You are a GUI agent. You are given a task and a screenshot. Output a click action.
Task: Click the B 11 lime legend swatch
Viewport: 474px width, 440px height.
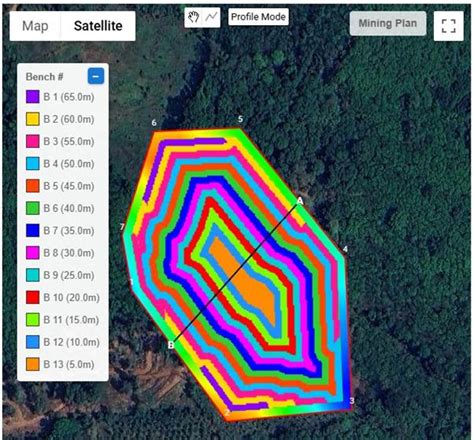point(33,320)
